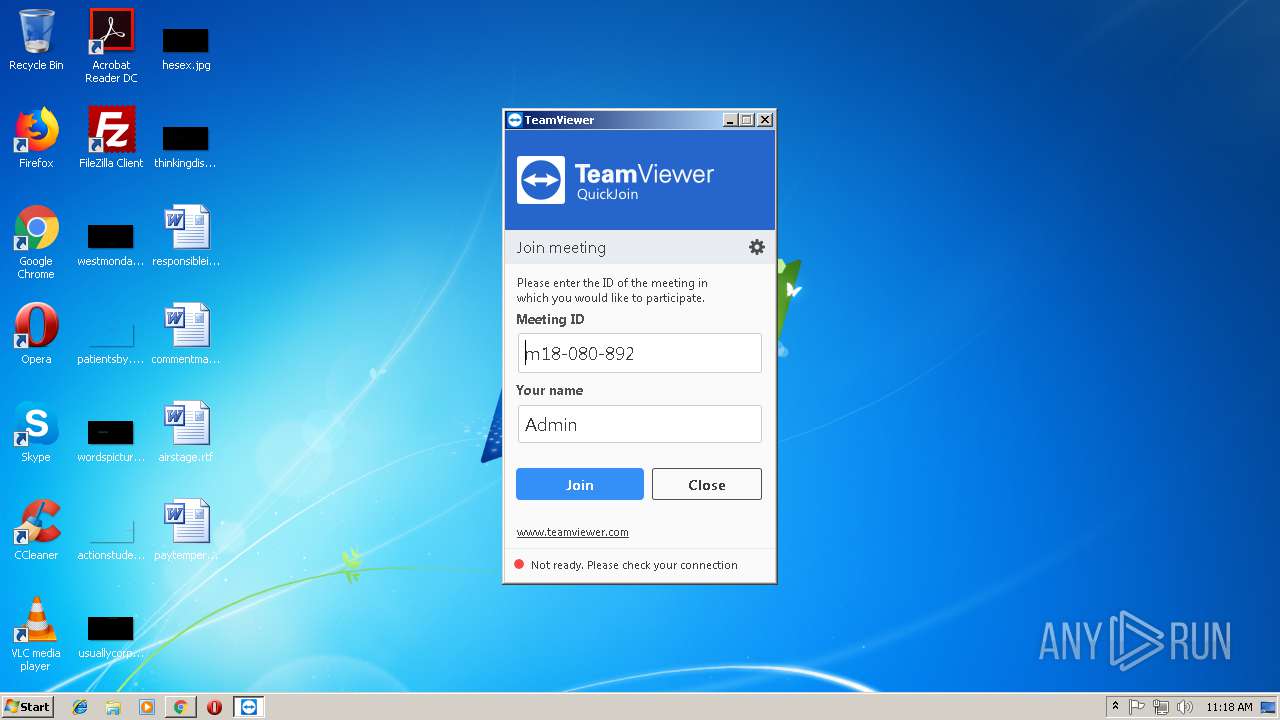Open Windows Explorer from the taskbar
Screen dimensions: 1280x720
(x=113, y=707)
